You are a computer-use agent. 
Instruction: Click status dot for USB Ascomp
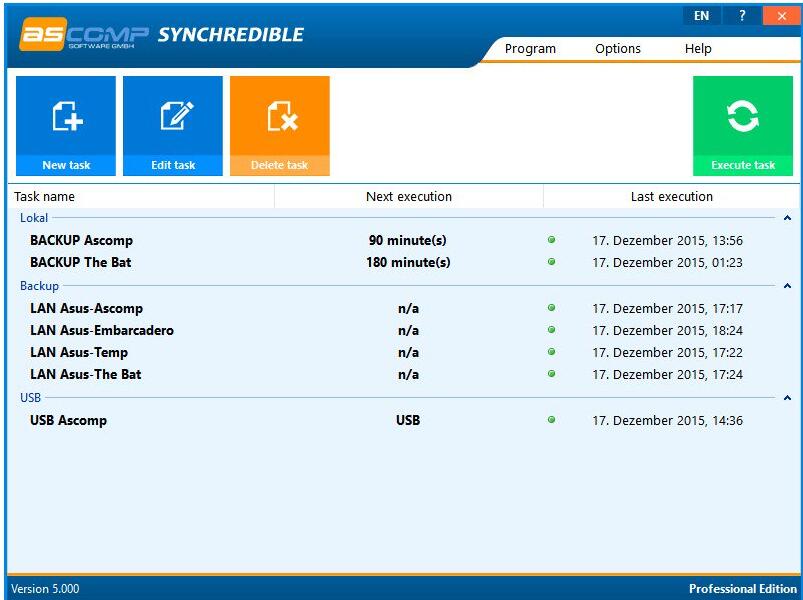(552, 420)
